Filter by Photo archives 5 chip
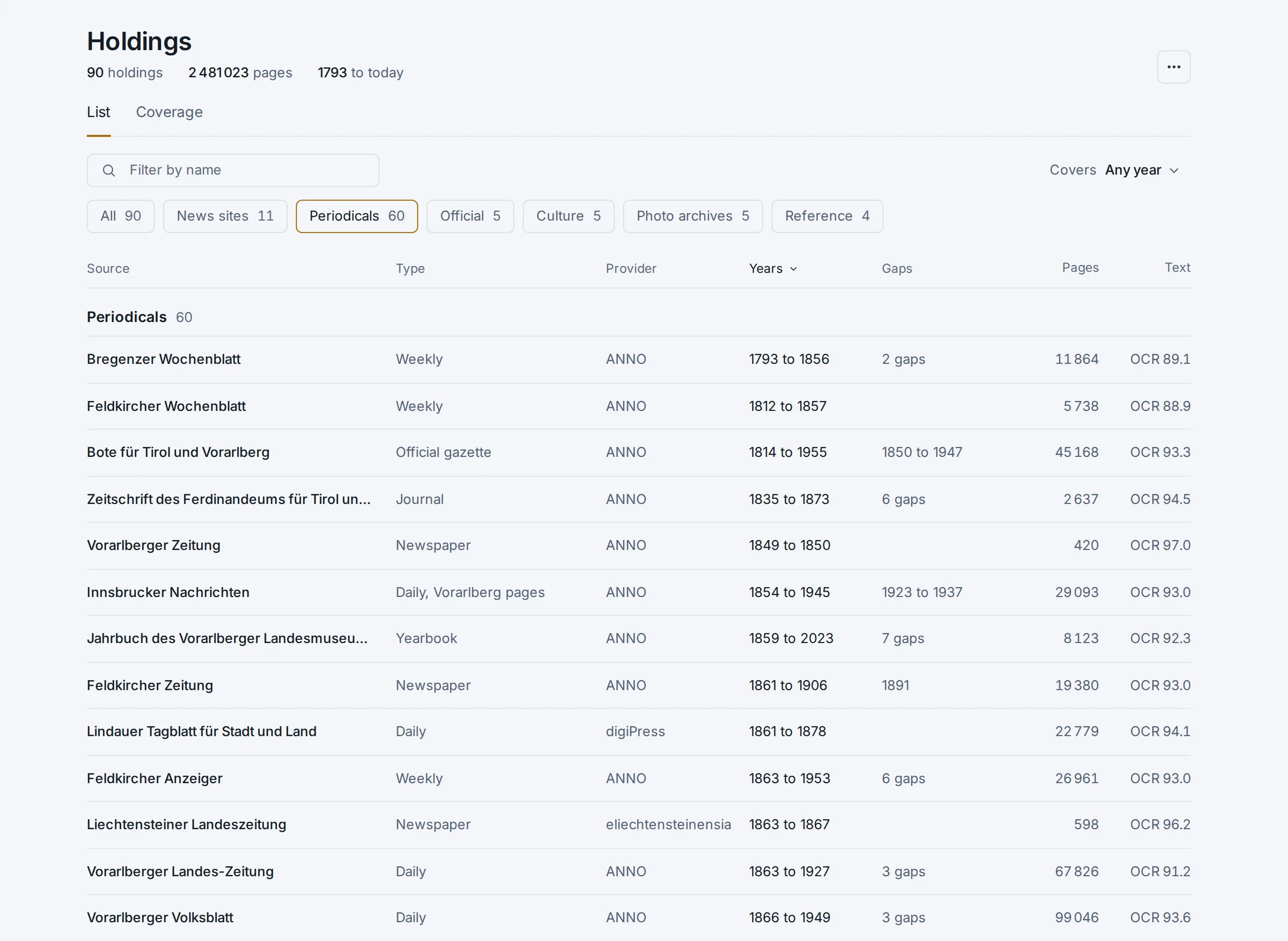Image resolution: width=1288 pixels, height=941 pixels. click(693, 216)
